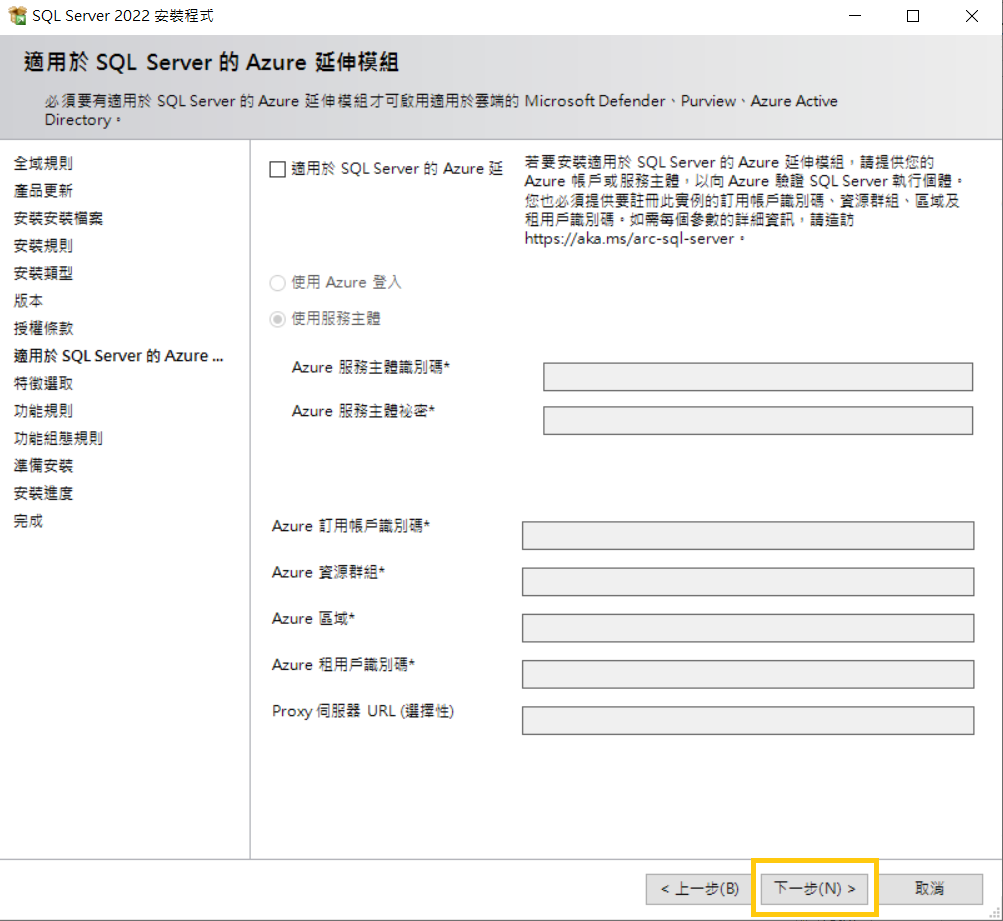Select 功能規則 step in sidebar

43,411
